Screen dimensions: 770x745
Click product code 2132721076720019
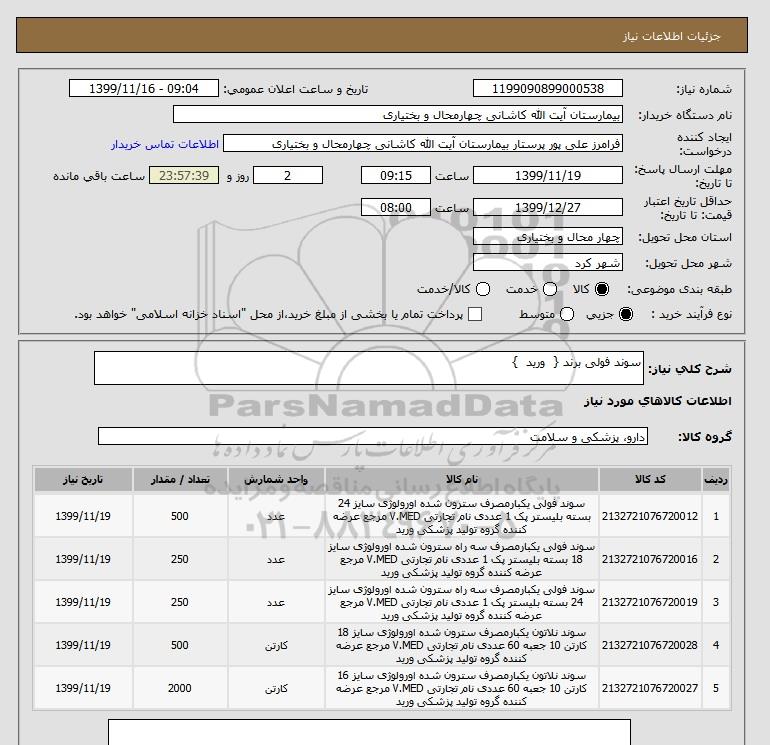pyautogui.click(x=650, y=602)
